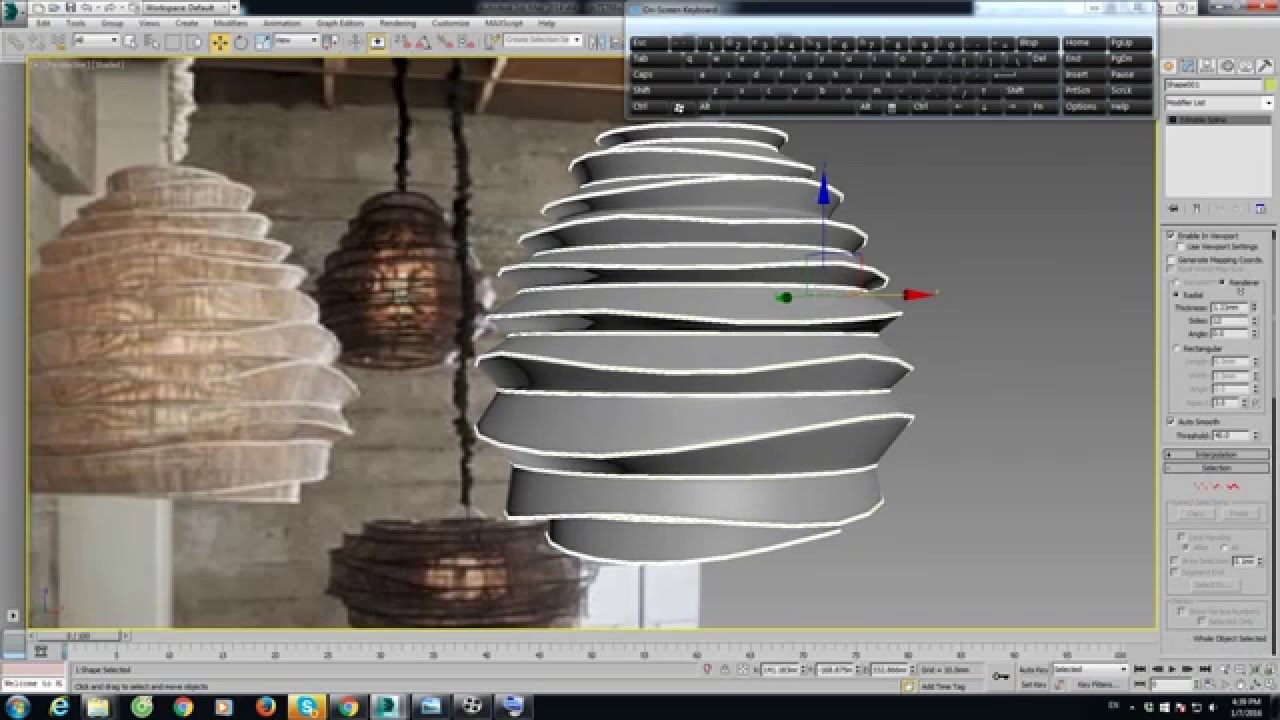Screen dimensions: 1280x720
Task: Activate the Select Object tool
Action: click(x=131, y=42)
